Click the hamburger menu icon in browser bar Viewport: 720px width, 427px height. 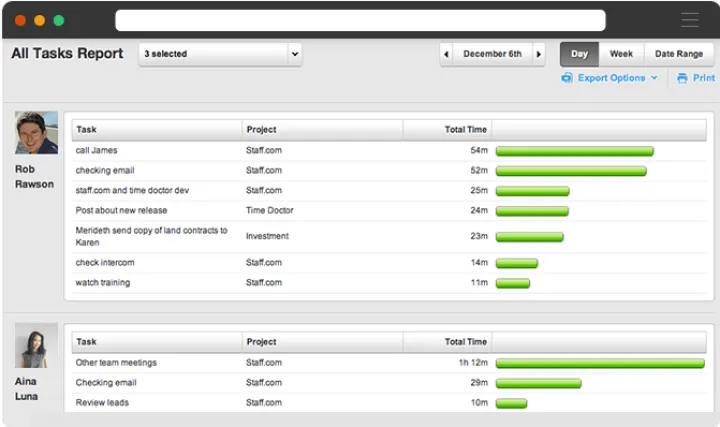click(690, 20)
